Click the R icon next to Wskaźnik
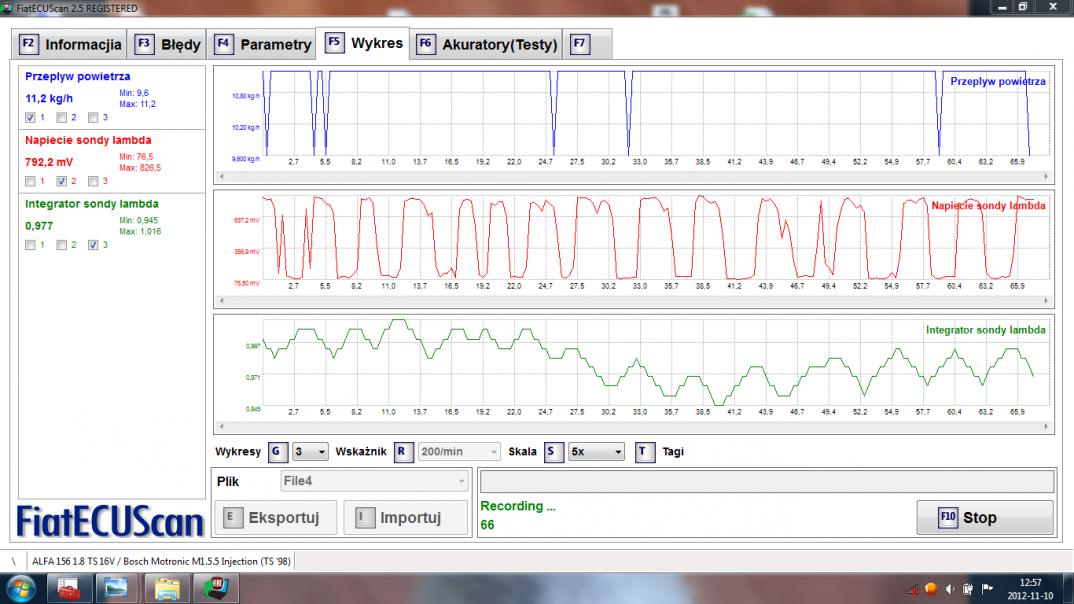This screenshot has width=1074, height=604. tap(402, 452)
